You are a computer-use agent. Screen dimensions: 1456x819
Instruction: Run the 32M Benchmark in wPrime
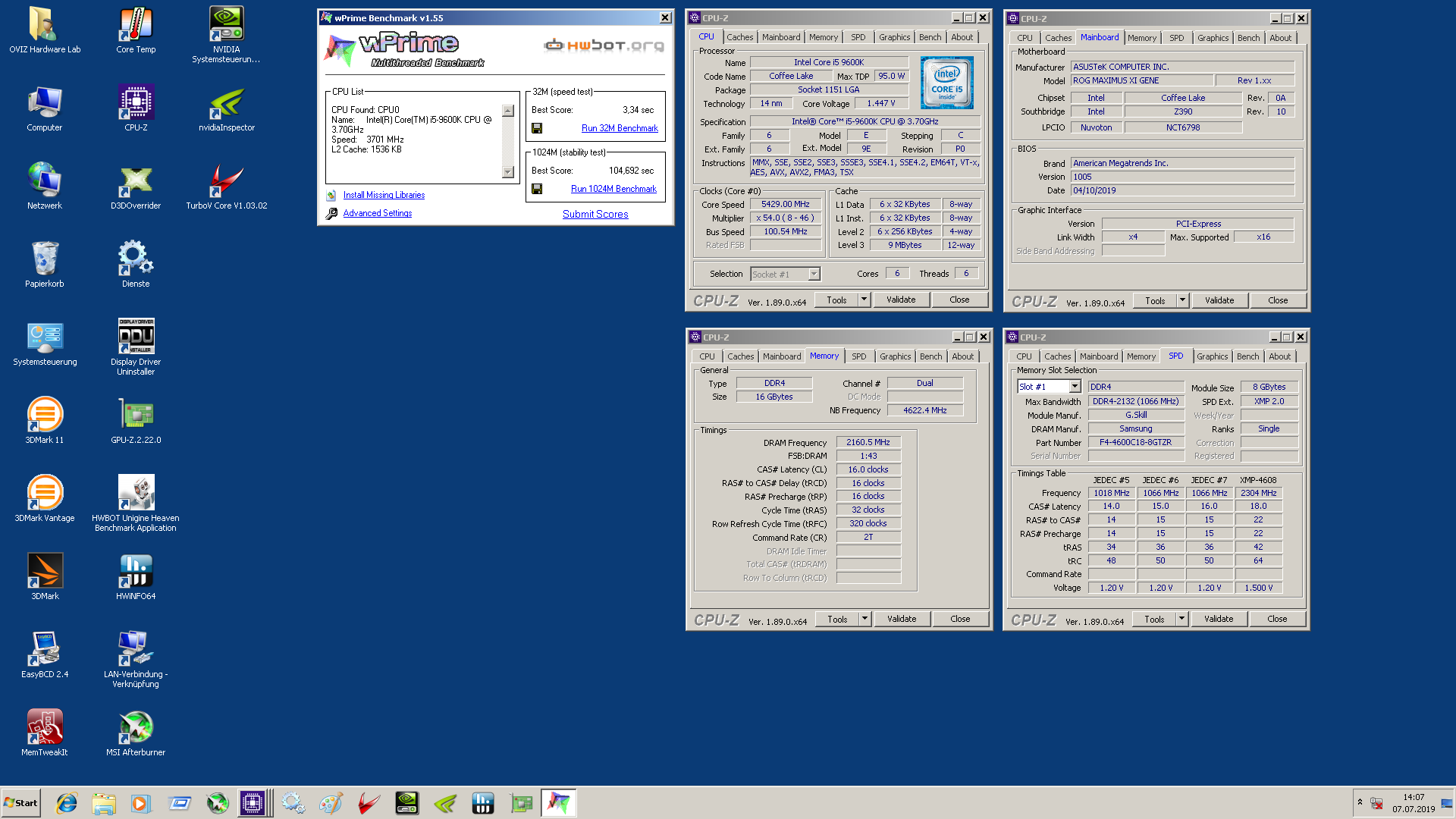pyautogui.click(x=620, y=128)
